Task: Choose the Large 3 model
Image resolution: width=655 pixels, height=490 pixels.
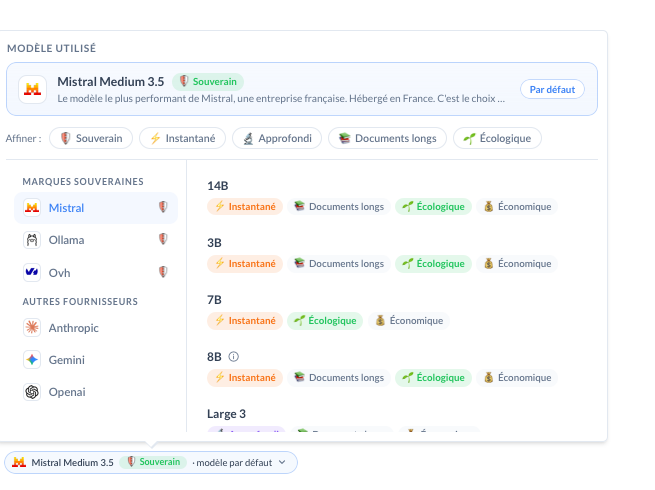Action: pos(226,414)
